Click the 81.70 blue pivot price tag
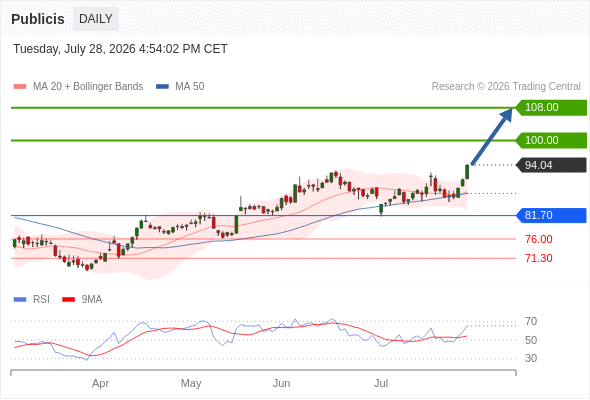590x400 pixels. tap(551, 216)
